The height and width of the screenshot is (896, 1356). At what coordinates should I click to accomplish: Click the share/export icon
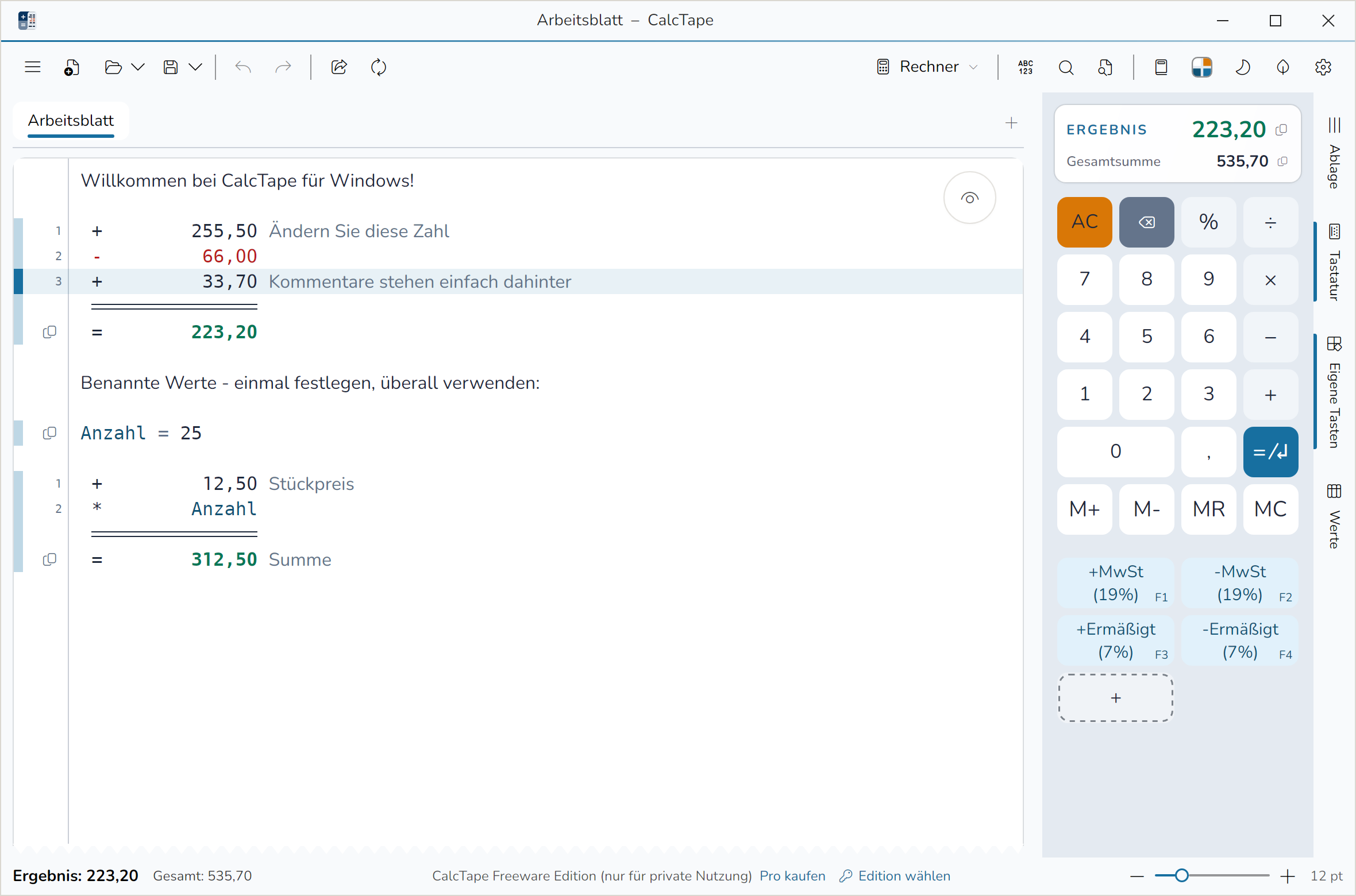[x=339, y=67]
